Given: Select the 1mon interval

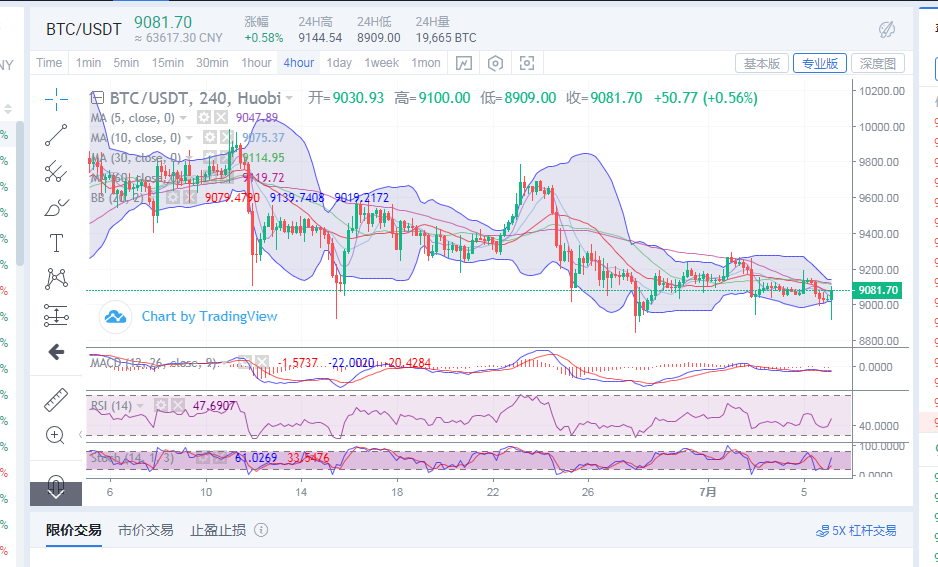Looking at the screenshot, I should pos(426,63).
